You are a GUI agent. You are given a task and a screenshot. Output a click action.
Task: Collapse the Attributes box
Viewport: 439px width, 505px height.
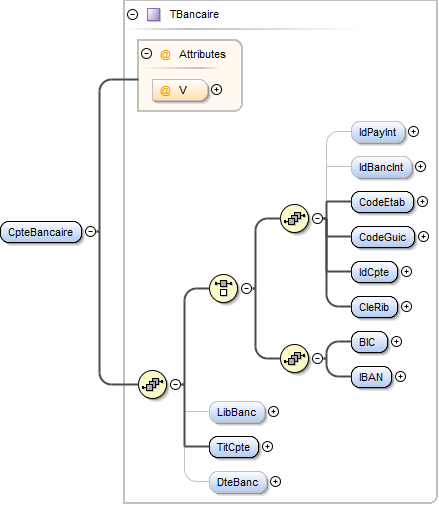click(x=146, y=54)
